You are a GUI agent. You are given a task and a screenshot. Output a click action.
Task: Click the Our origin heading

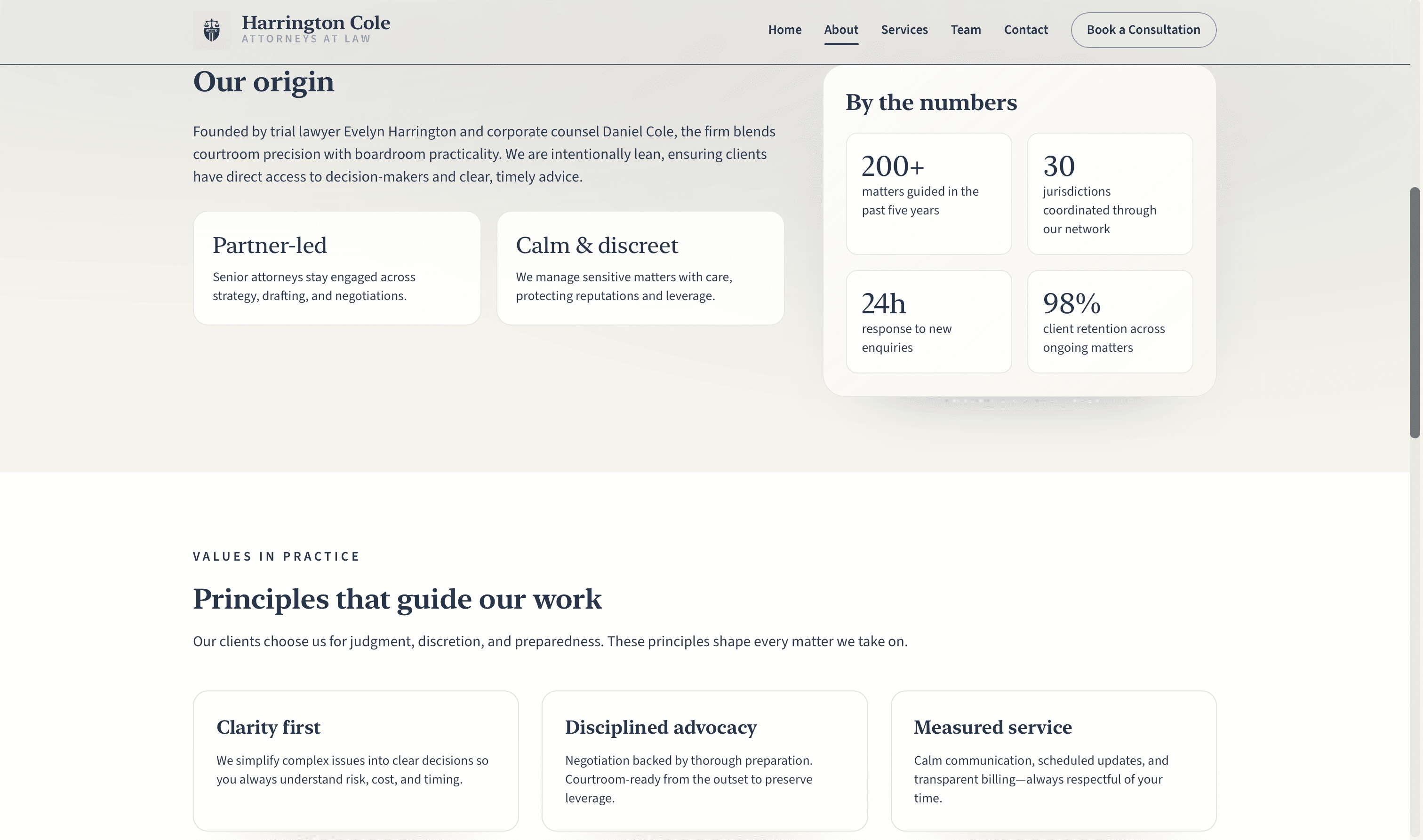[x=264, y=81]
